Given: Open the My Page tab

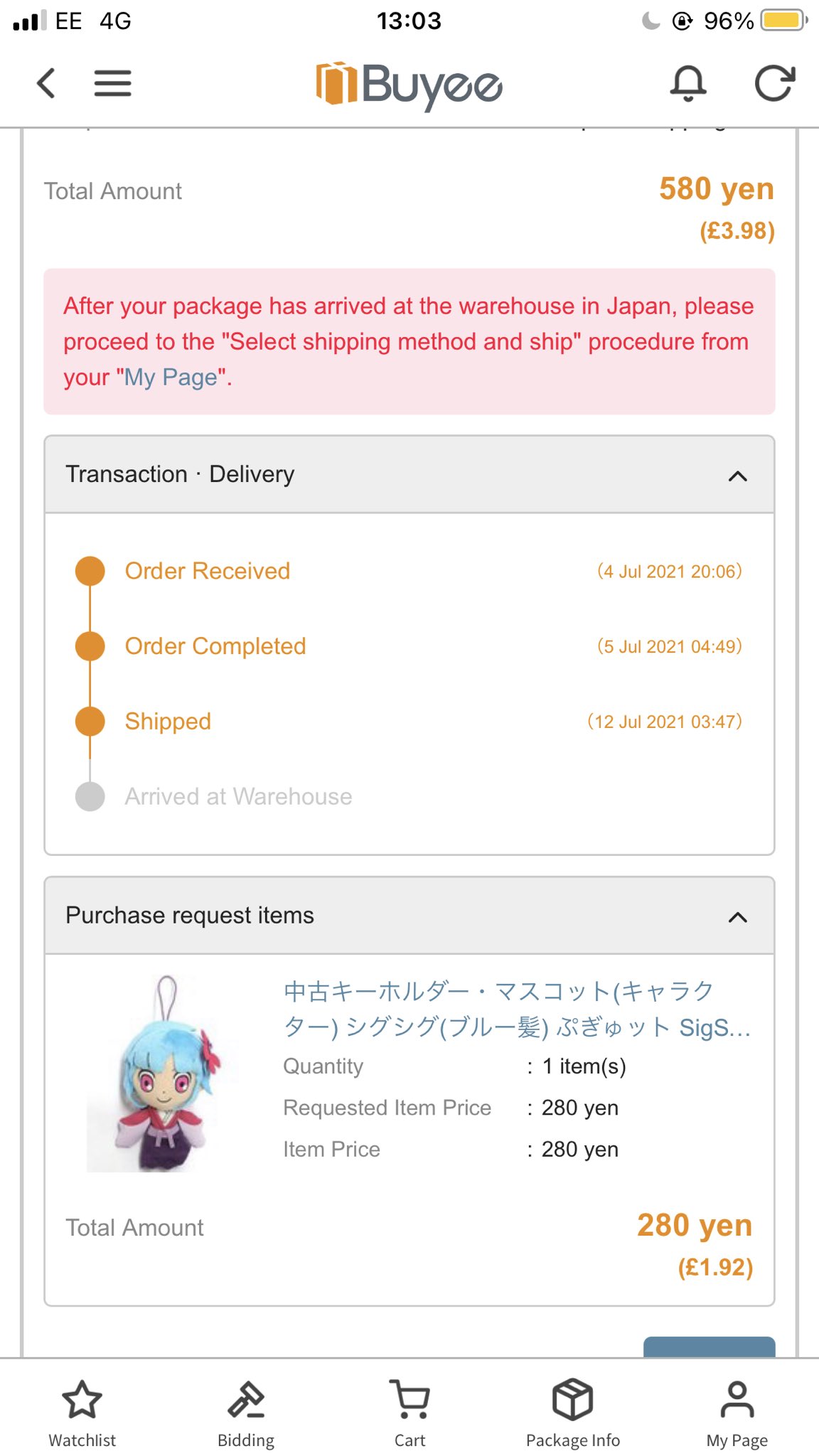Looking at the screenshot, I should 737,1413.
